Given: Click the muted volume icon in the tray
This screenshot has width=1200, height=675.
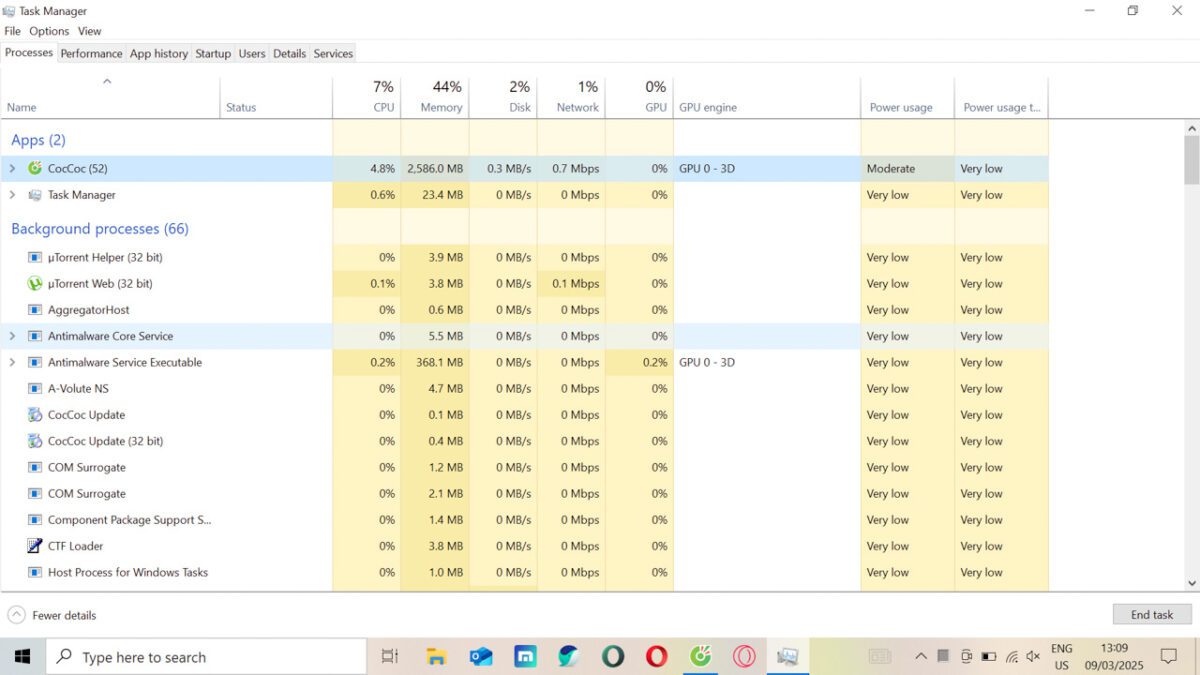Looking at the screenshot, I should click(x=1033, y=657).
